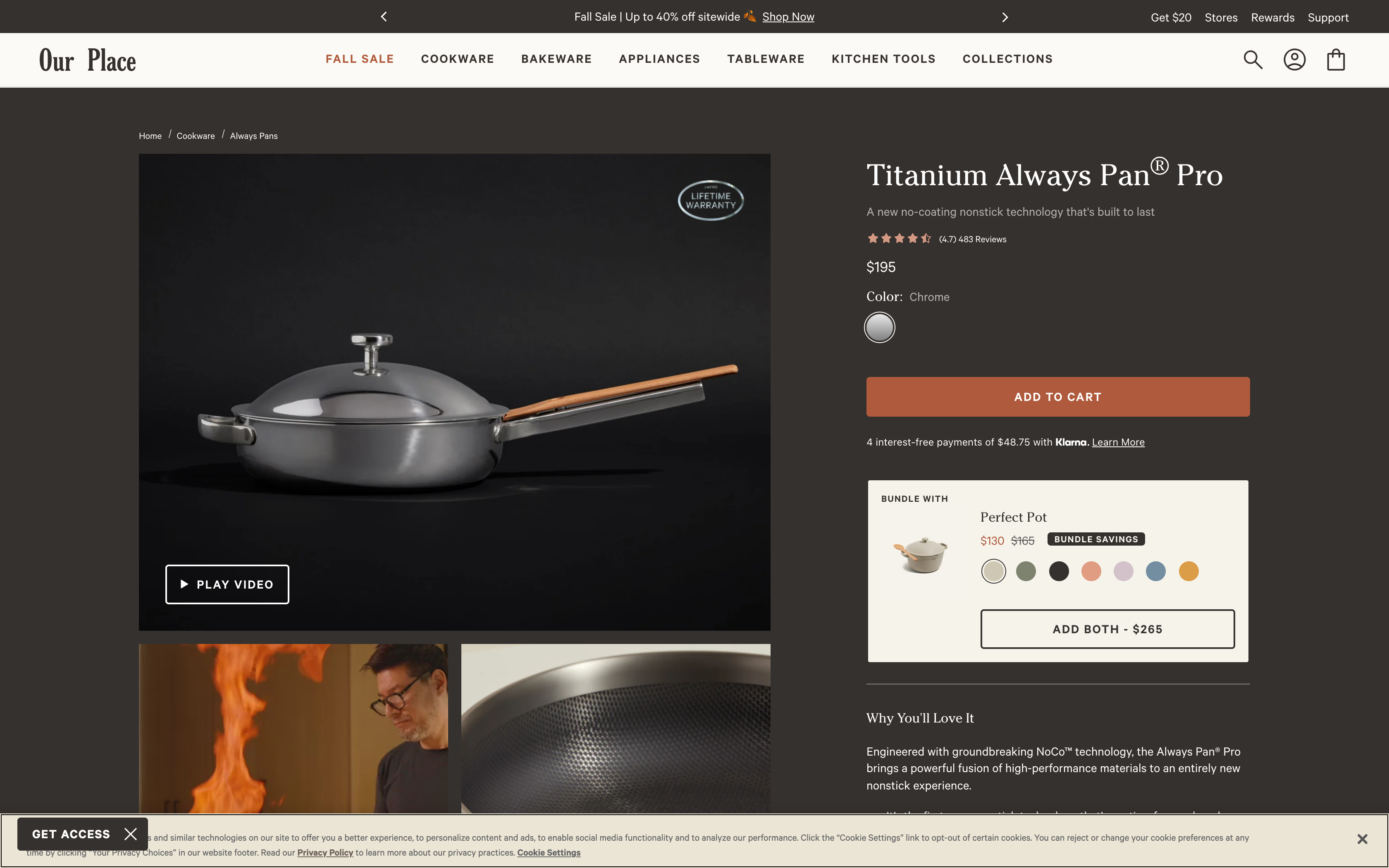The height and width of the screenshot is (868, 1389).
Task: Click the star rating reviews
Action: (936, 239)
